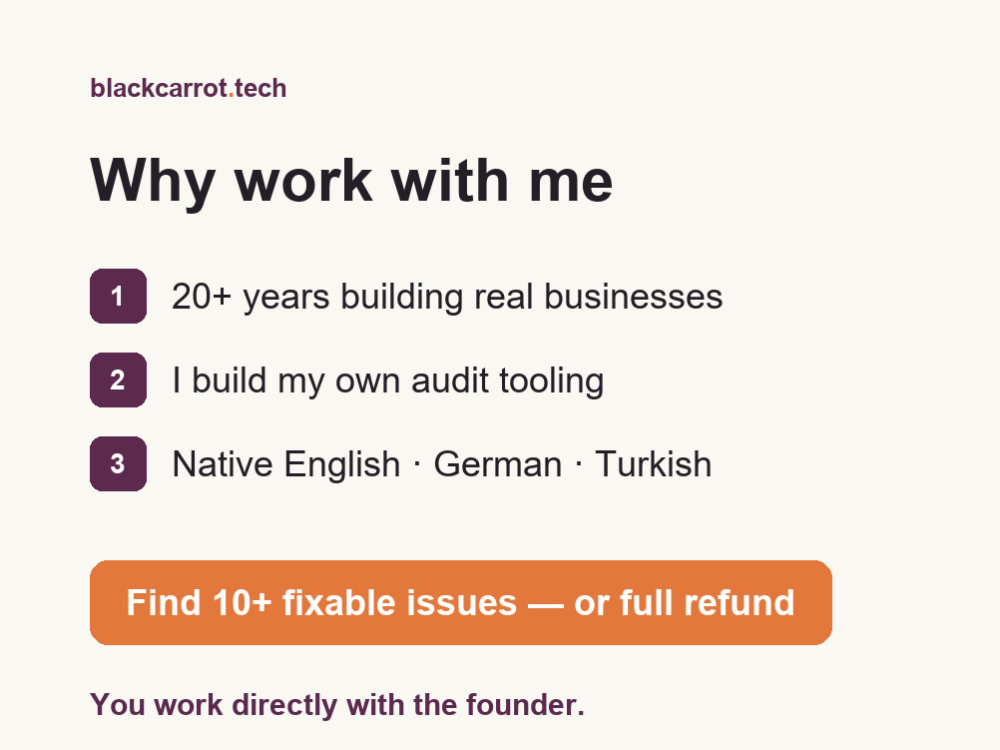Select the number 1 badge icon
The image size is (1000, 750).
click(x=118, y=296)
